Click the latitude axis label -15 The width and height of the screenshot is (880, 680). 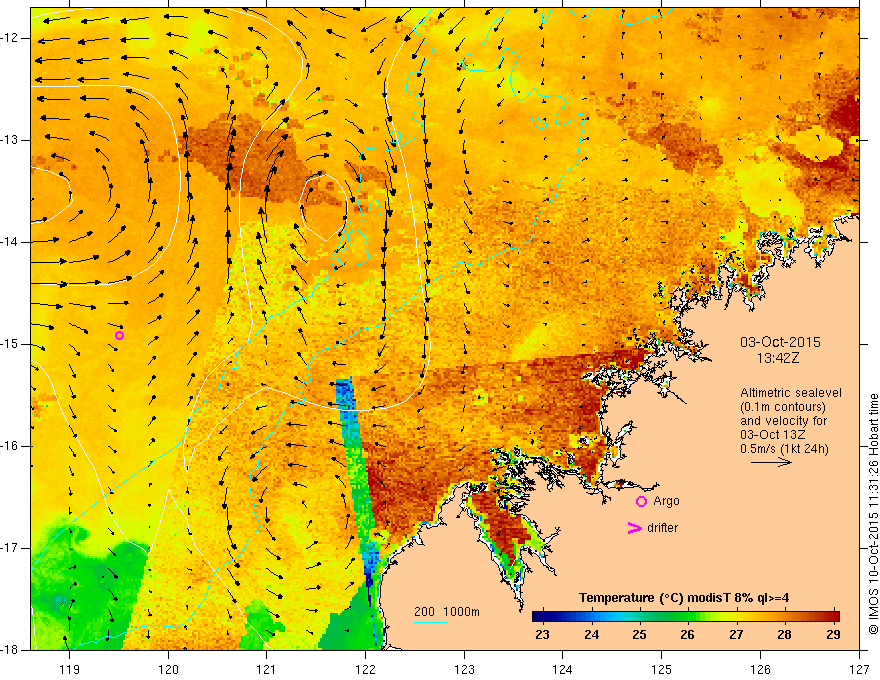coord(10,344)
